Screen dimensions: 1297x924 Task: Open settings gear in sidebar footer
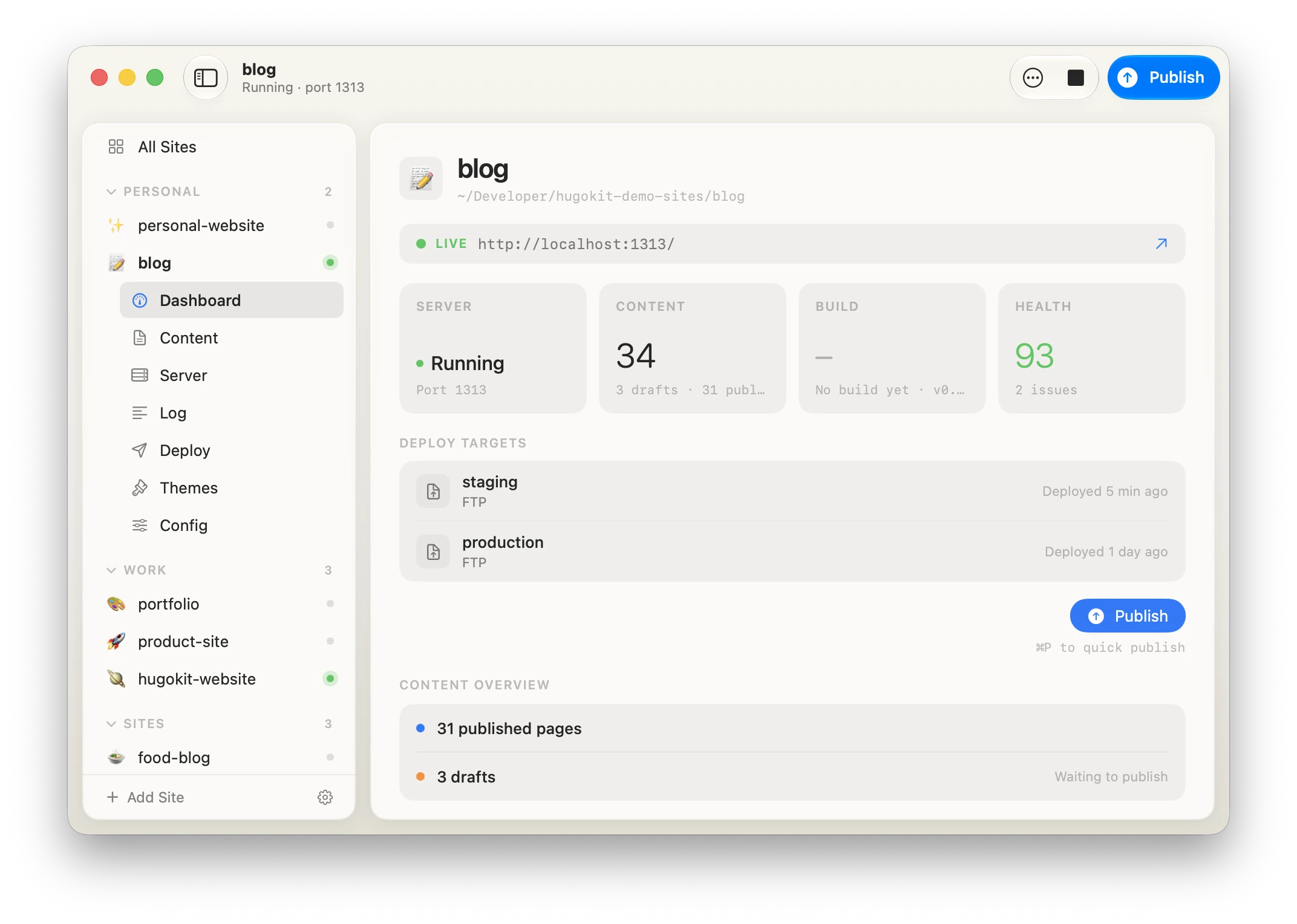[325, 798]
